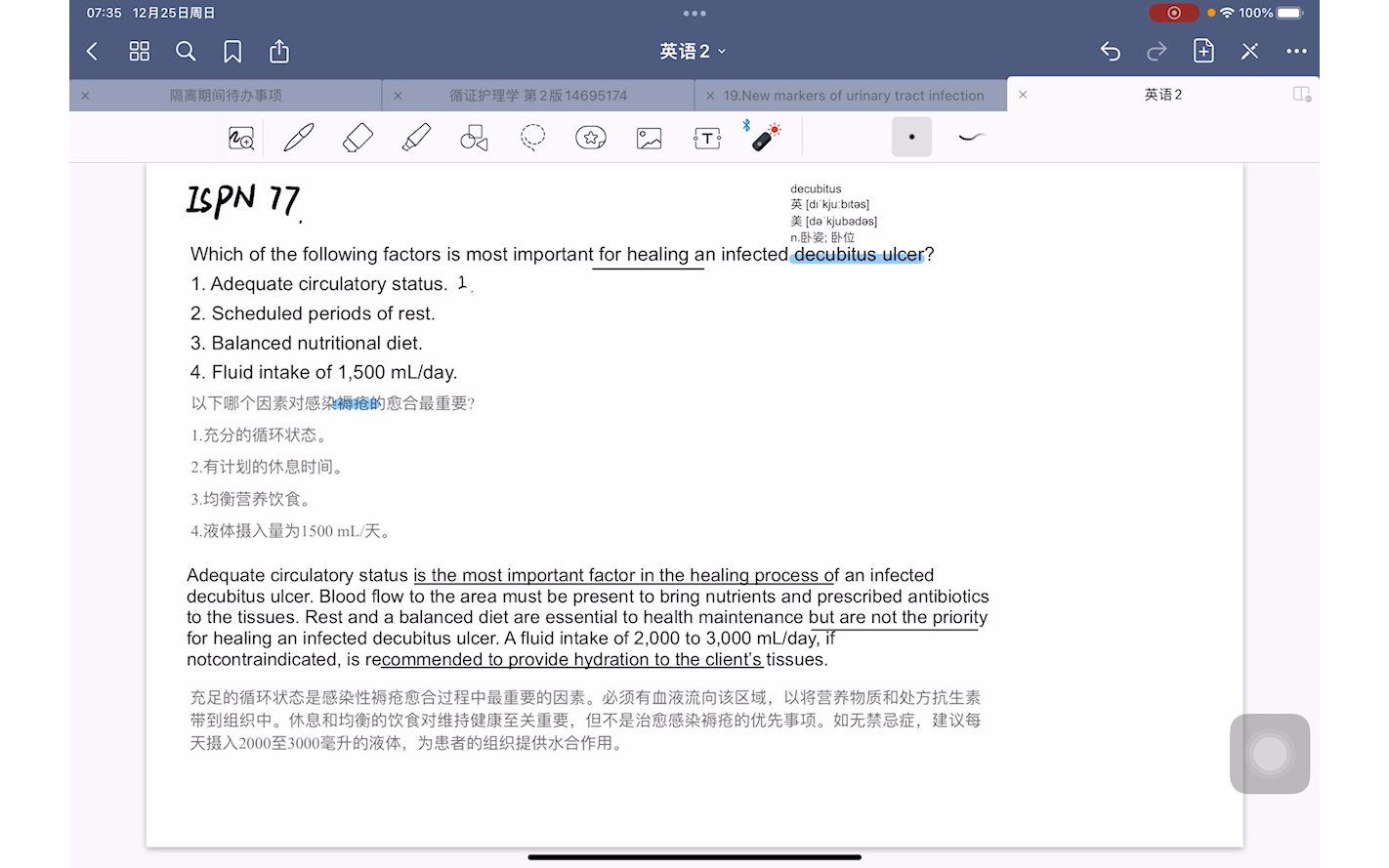Select the zoom window writing tool
Image resolution: width=1389 pixels, height=868 pixels.
point(241,138)
